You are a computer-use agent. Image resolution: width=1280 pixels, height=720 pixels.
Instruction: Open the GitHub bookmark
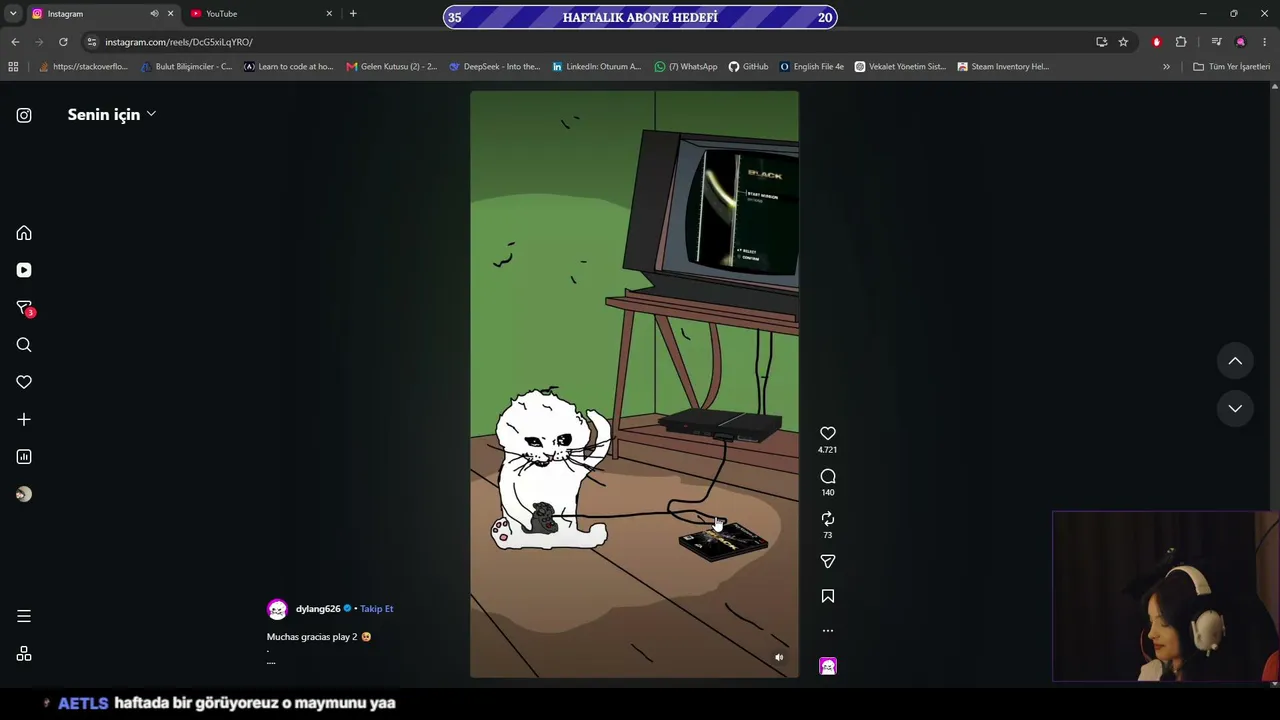pyautogui.click(x=748, y=67)
